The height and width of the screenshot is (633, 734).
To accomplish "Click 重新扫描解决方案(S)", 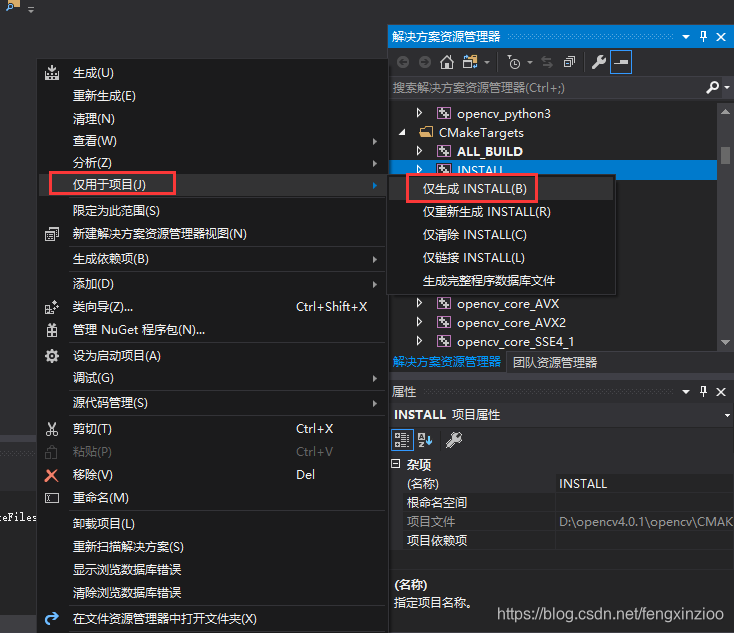I will (213, 547).
